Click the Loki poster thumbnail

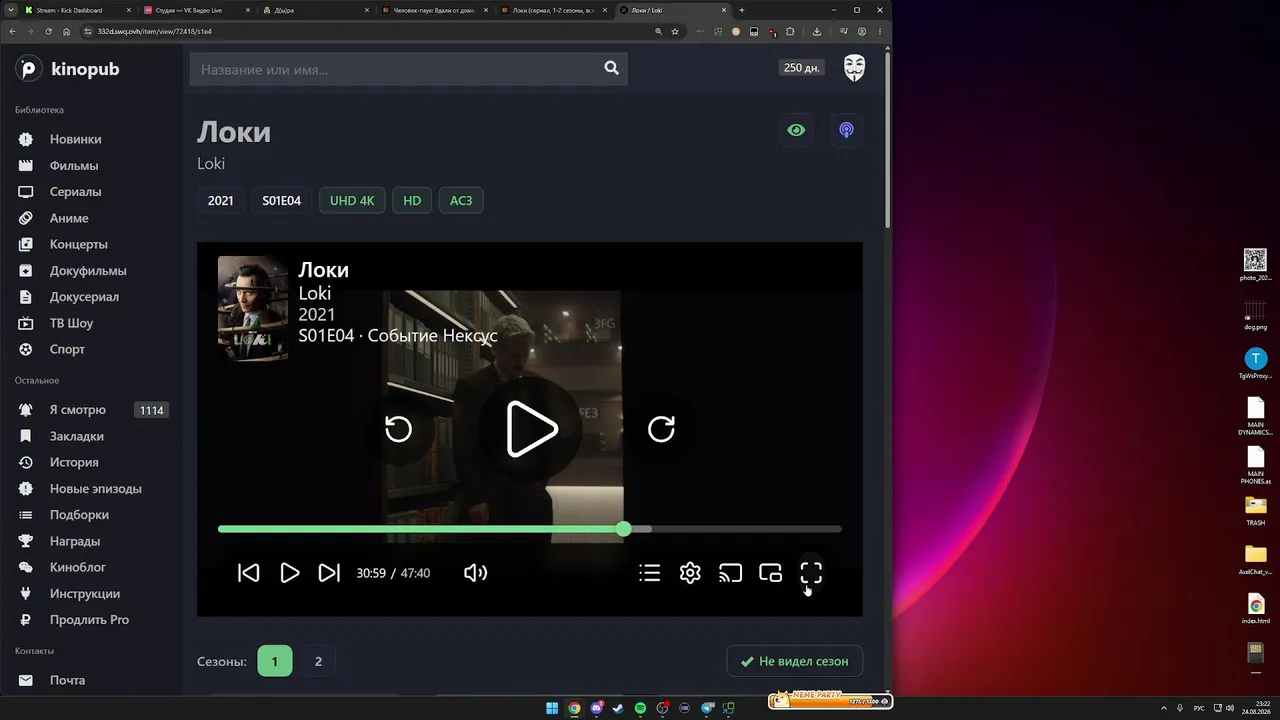coord(253,308)
